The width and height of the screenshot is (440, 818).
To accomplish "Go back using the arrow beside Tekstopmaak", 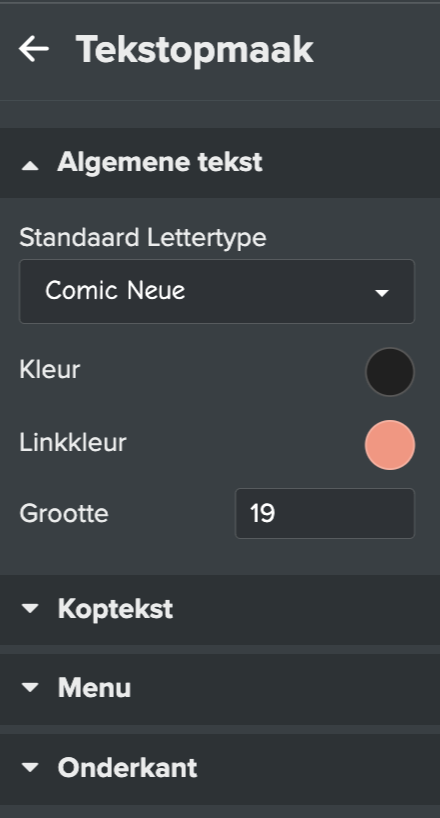I will tap(34, 49).
